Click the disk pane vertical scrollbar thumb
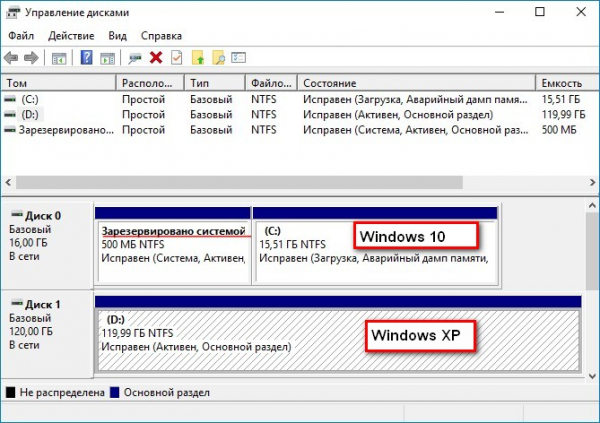Image resolution: width=600 pixels, height=423 pixels. pyautogui.click(x=592, y=251)
